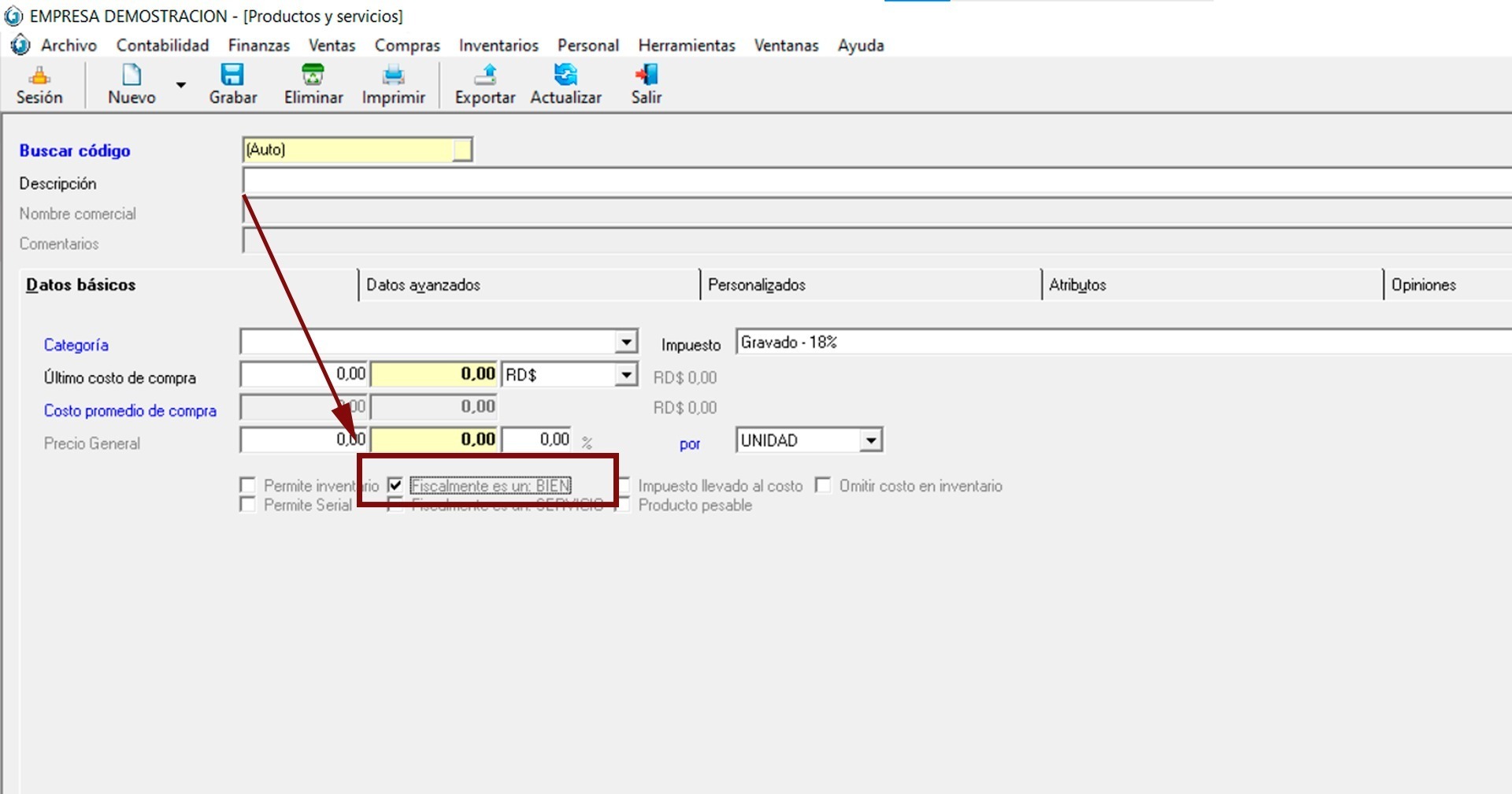Exit using the Salir icon
This screenshot has width=1512, height=794.
tap(646, 76)
